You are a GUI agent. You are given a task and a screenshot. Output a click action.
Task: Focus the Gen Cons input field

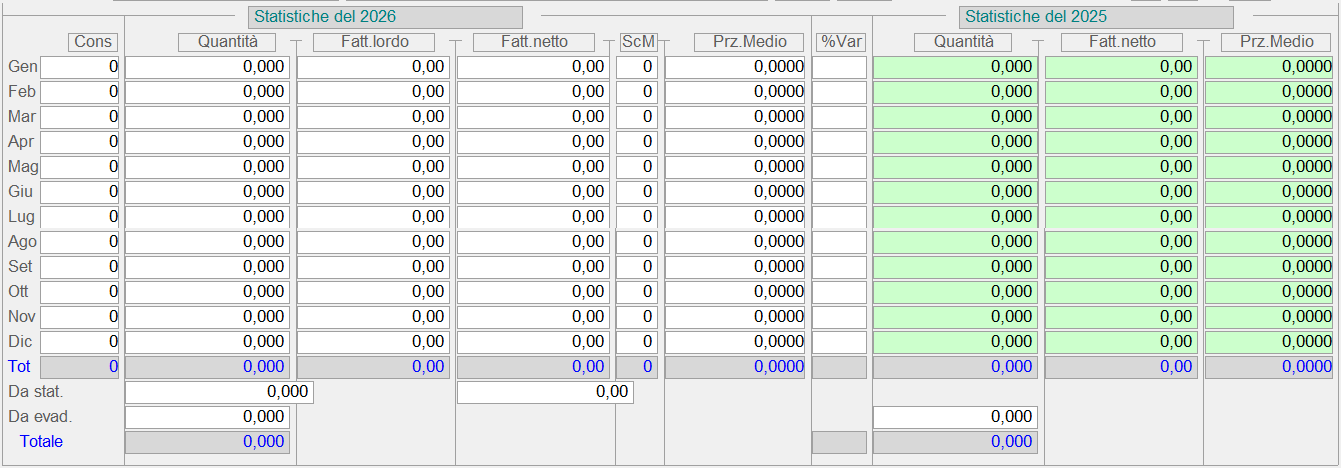(80, 67)
